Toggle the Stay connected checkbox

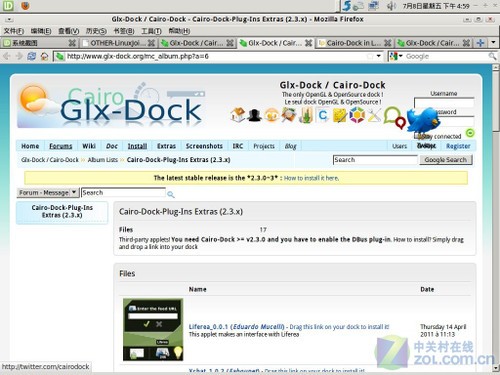[417, 136]
